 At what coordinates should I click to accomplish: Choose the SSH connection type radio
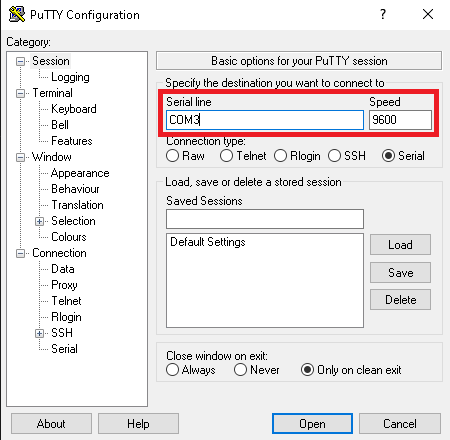click(x=334, y=156)
